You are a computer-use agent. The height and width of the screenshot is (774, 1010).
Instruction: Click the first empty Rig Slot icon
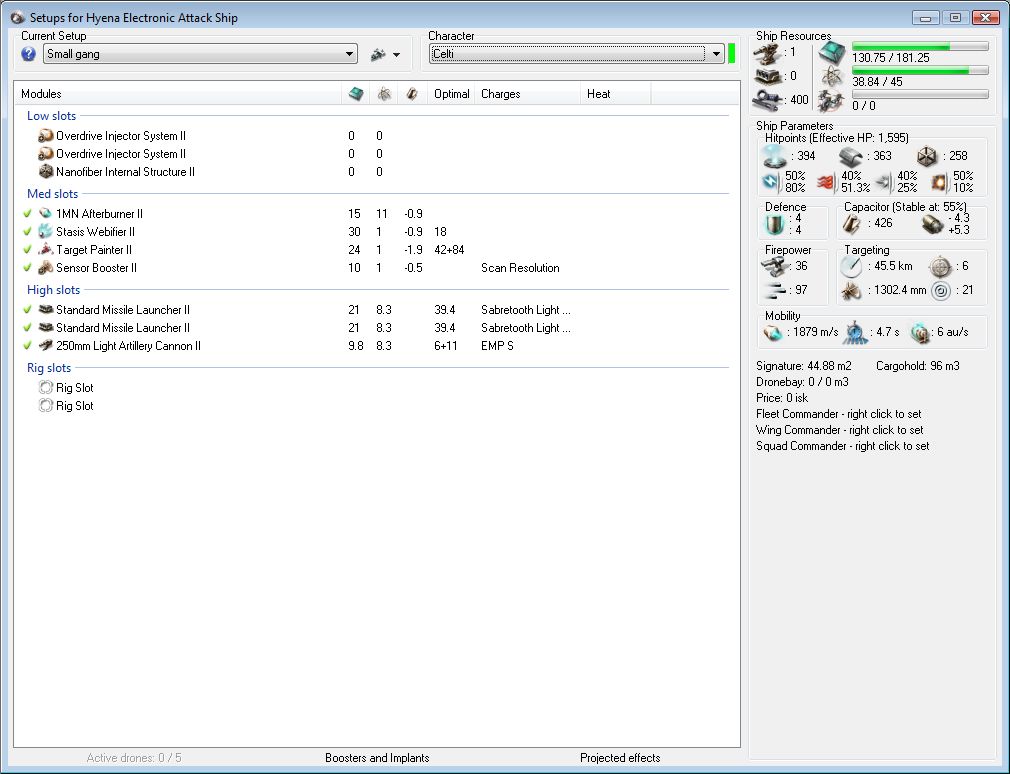[45, 388]
